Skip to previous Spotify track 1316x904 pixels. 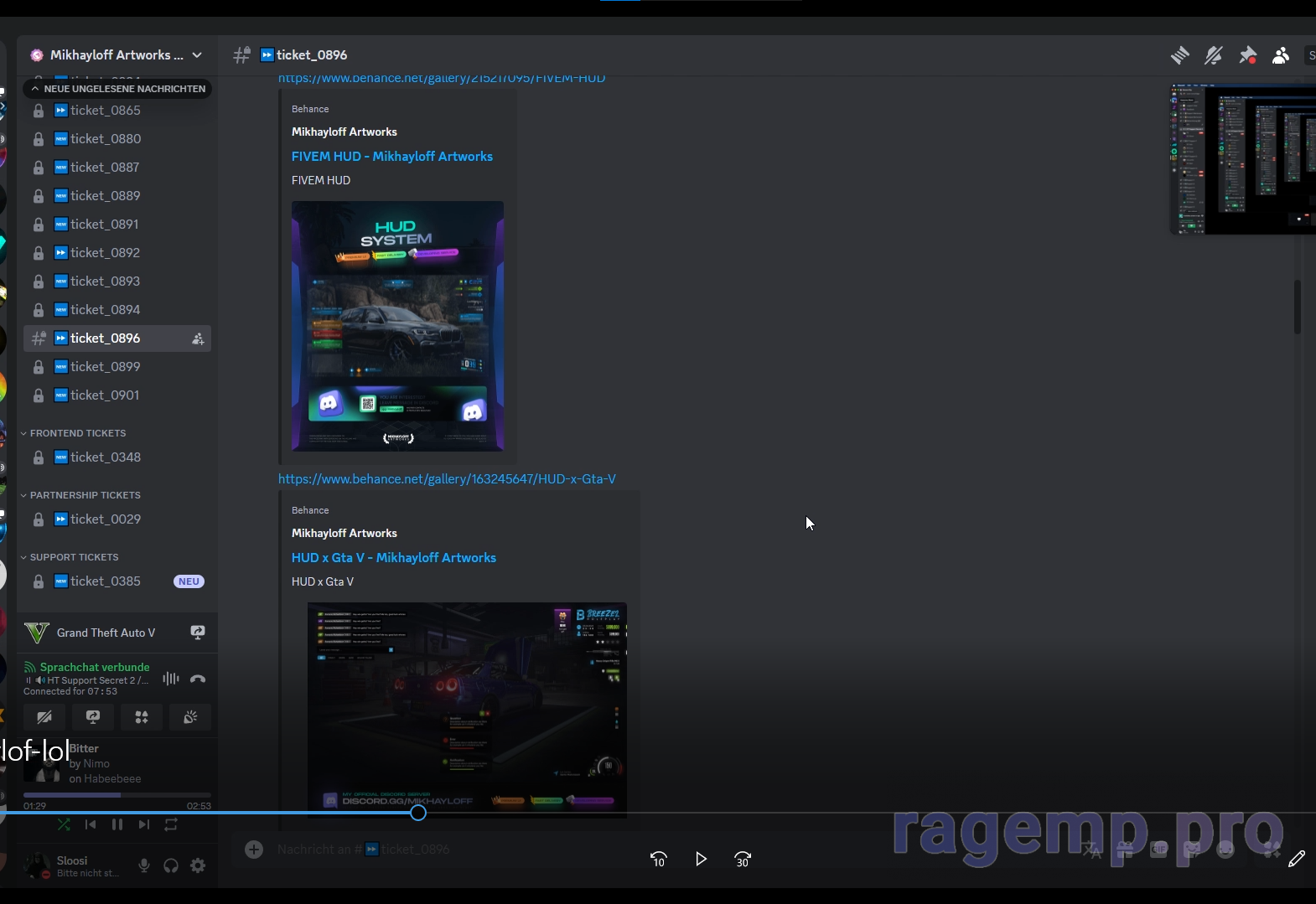(91, 824)
